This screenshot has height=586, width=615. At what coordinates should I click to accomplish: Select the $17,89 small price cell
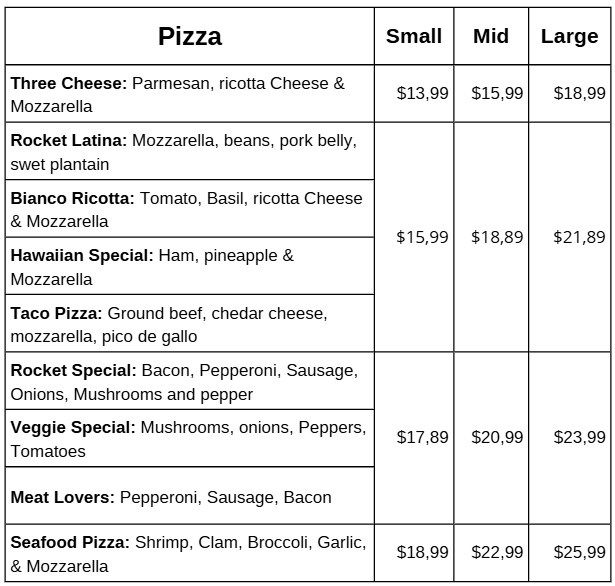(x=422, y=437)
